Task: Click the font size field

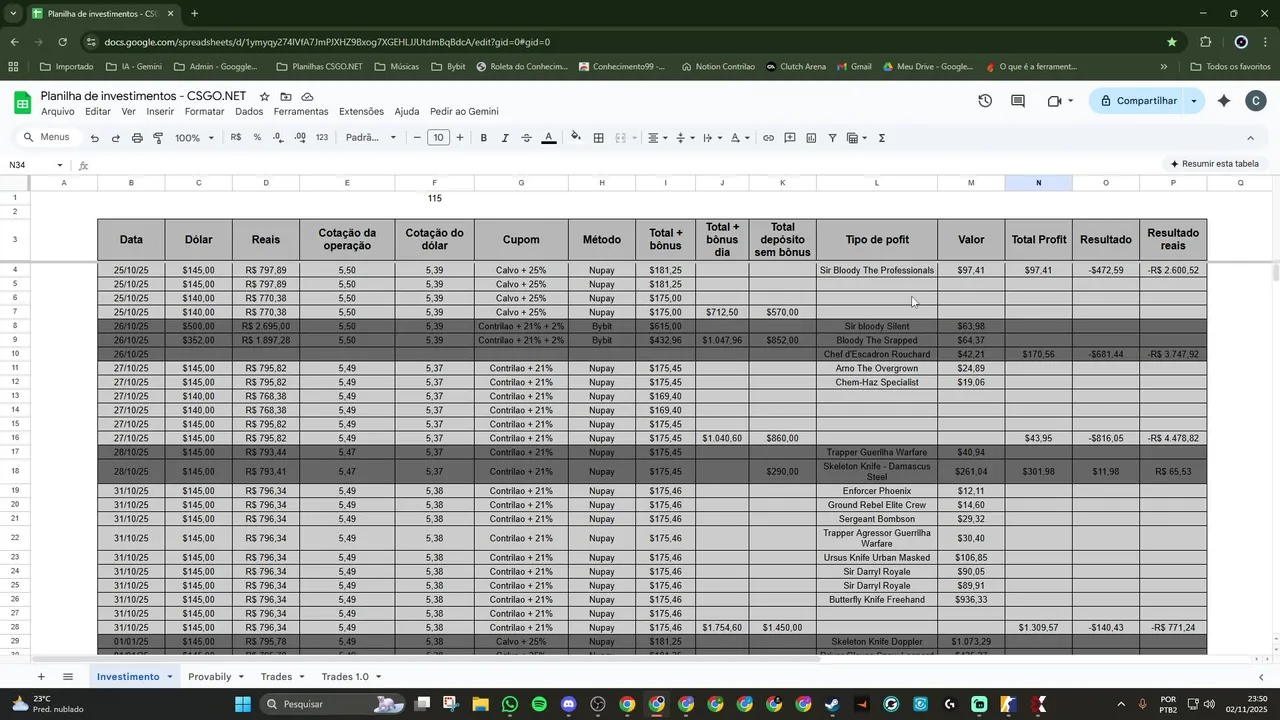Action: click(438, 138)
